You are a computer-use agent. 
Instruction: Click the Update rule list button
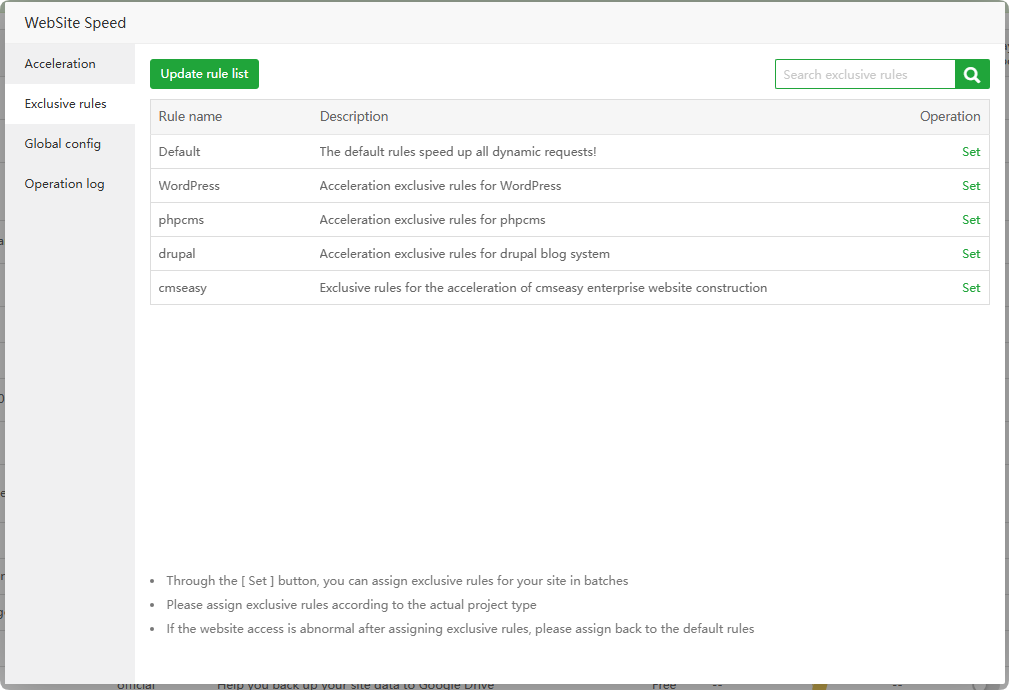(x=204, y=74)
